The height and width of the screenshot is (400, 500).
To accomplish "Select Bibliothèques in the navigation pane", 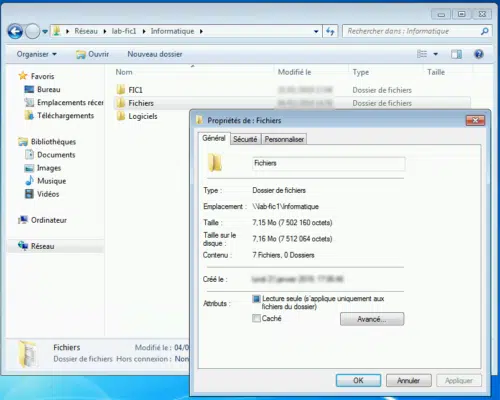I will click(53, 142).
